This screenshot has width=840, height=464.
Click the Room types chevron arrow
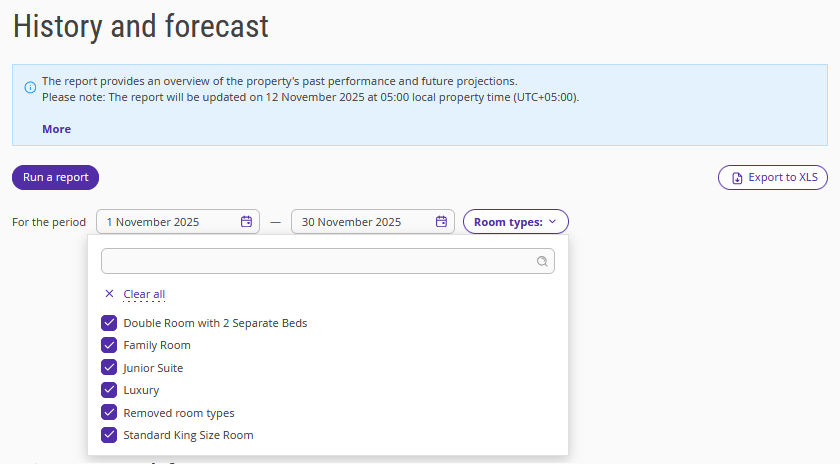coord(552,221)
